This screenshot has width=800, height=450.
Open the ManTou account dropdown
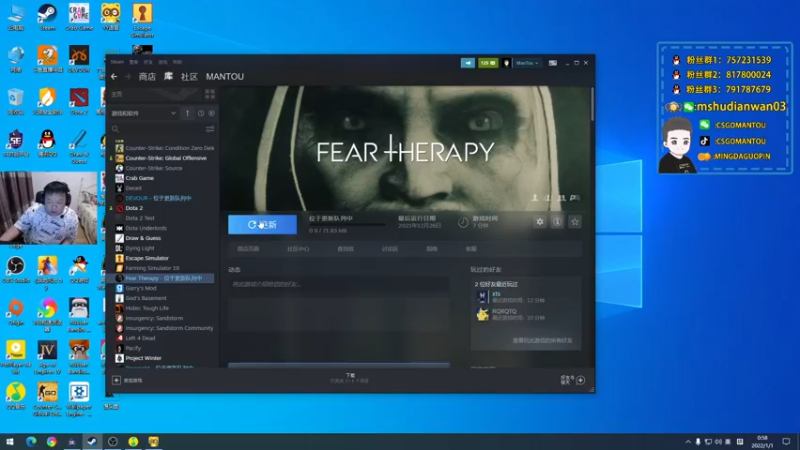click(527, 63)
